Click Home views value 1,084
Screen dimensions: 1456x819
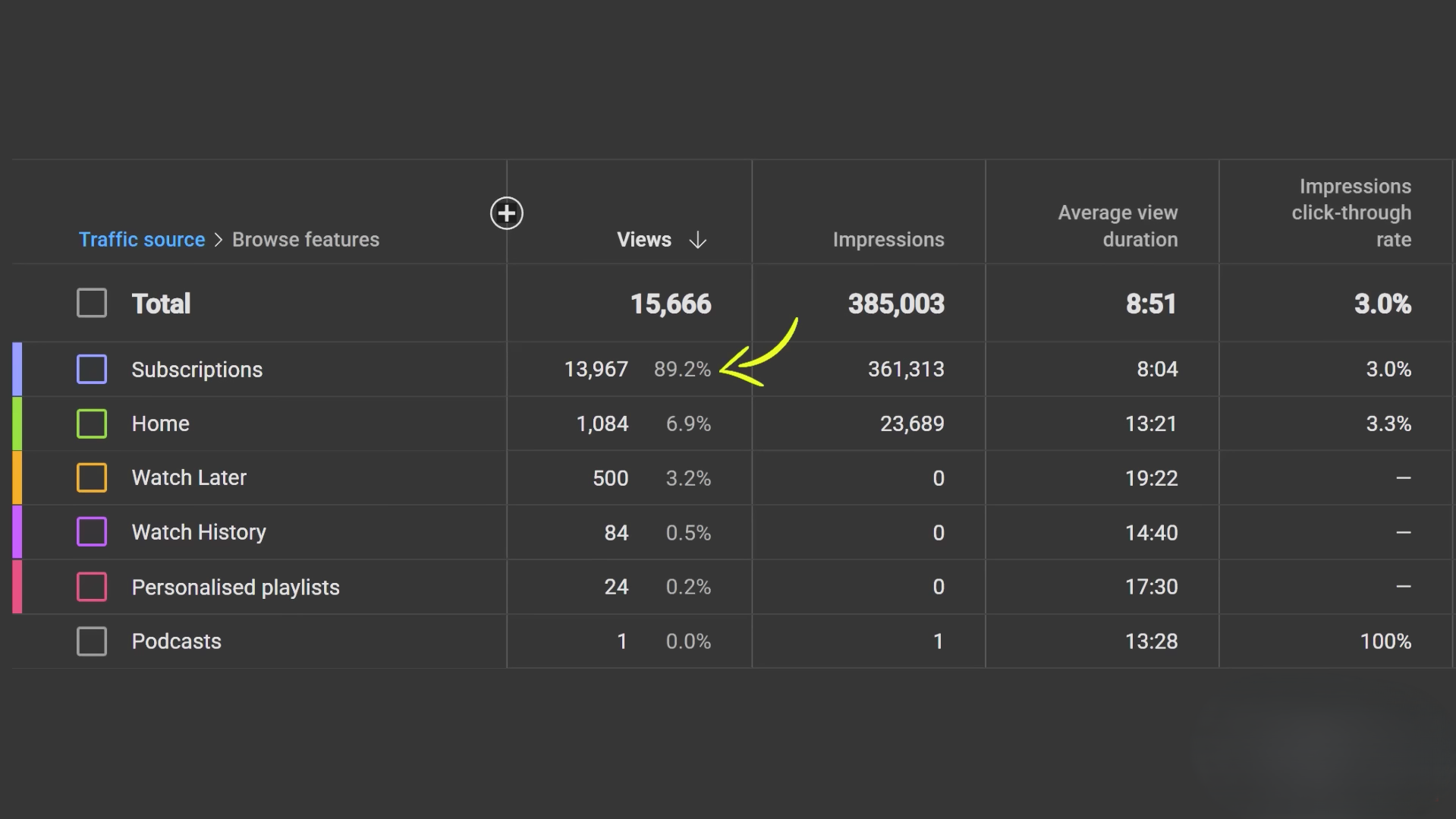(x=602, y=424)
